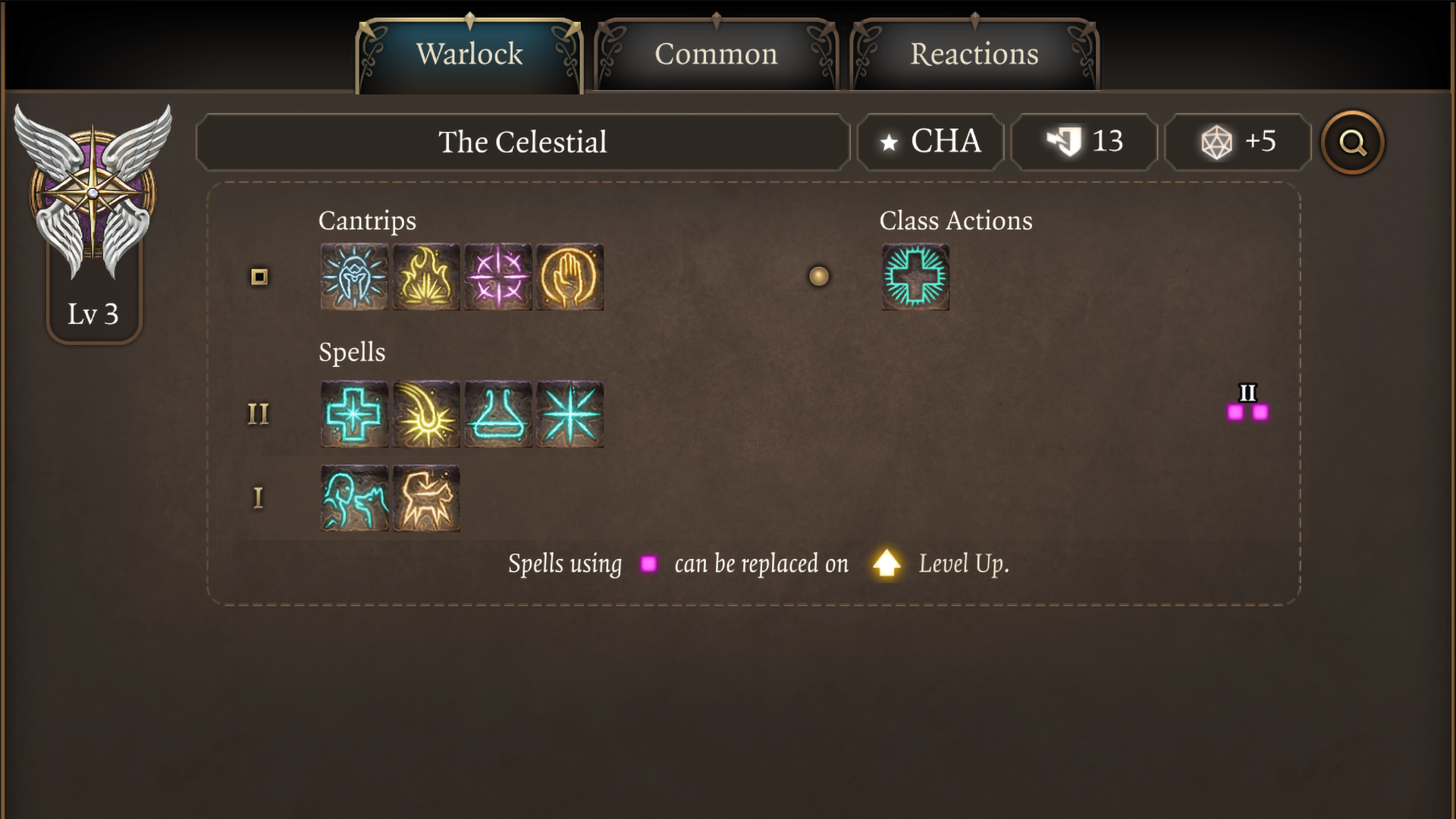Open the Reactions tab
Screen dimensions: 1456x819
[974, 55]
